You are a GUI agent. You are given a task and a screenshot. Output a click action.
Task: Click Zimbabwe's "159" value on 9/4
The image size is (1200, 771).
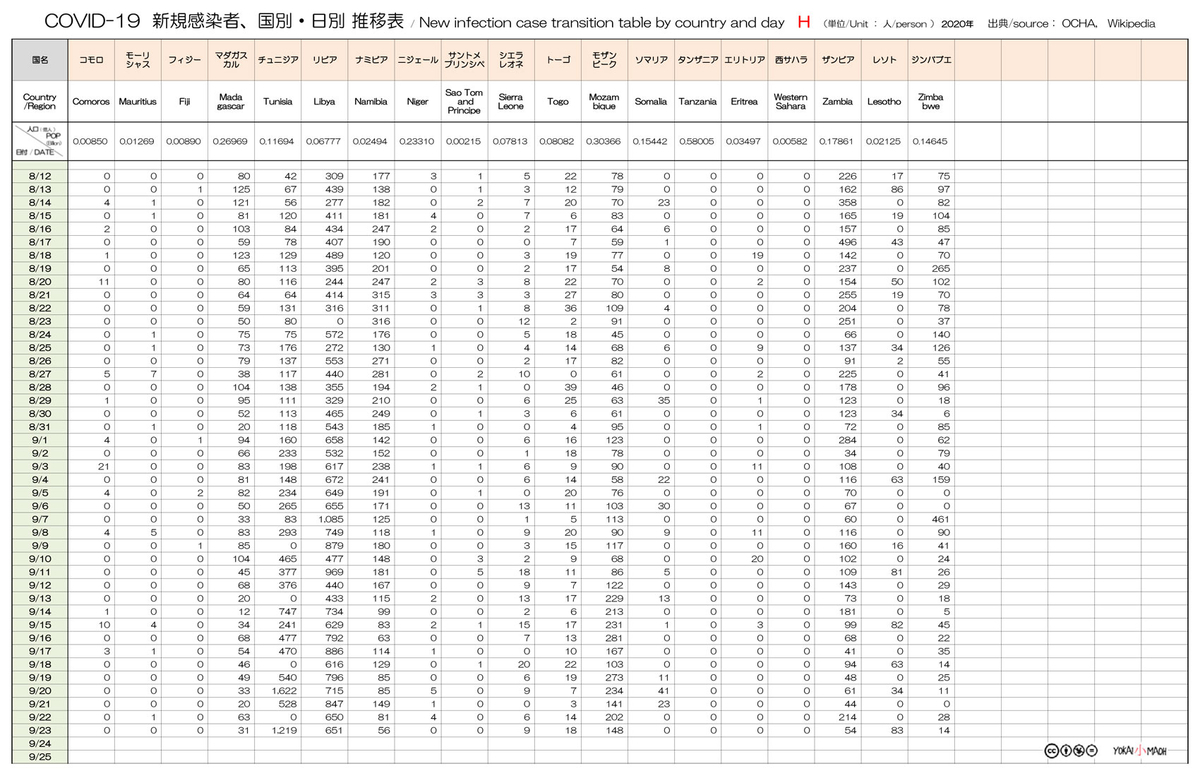click(x=941, y=480)
